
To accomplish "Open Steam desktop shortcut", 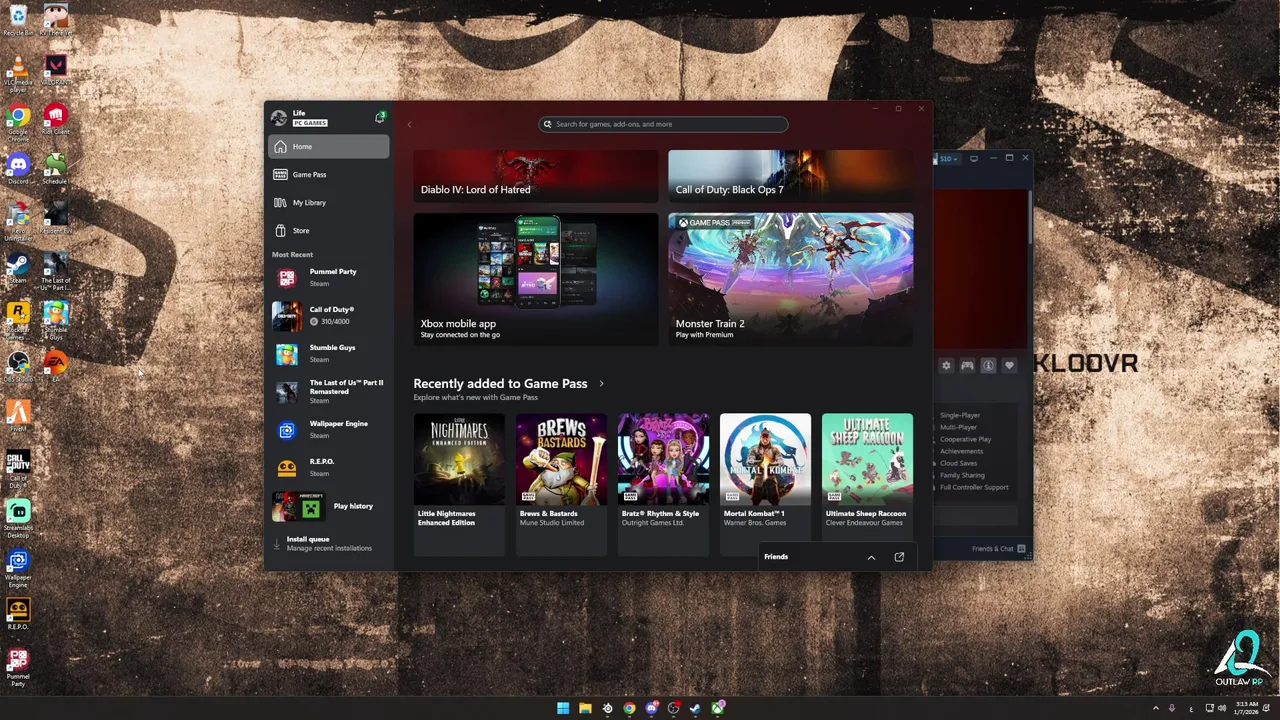I will point(18,269).
